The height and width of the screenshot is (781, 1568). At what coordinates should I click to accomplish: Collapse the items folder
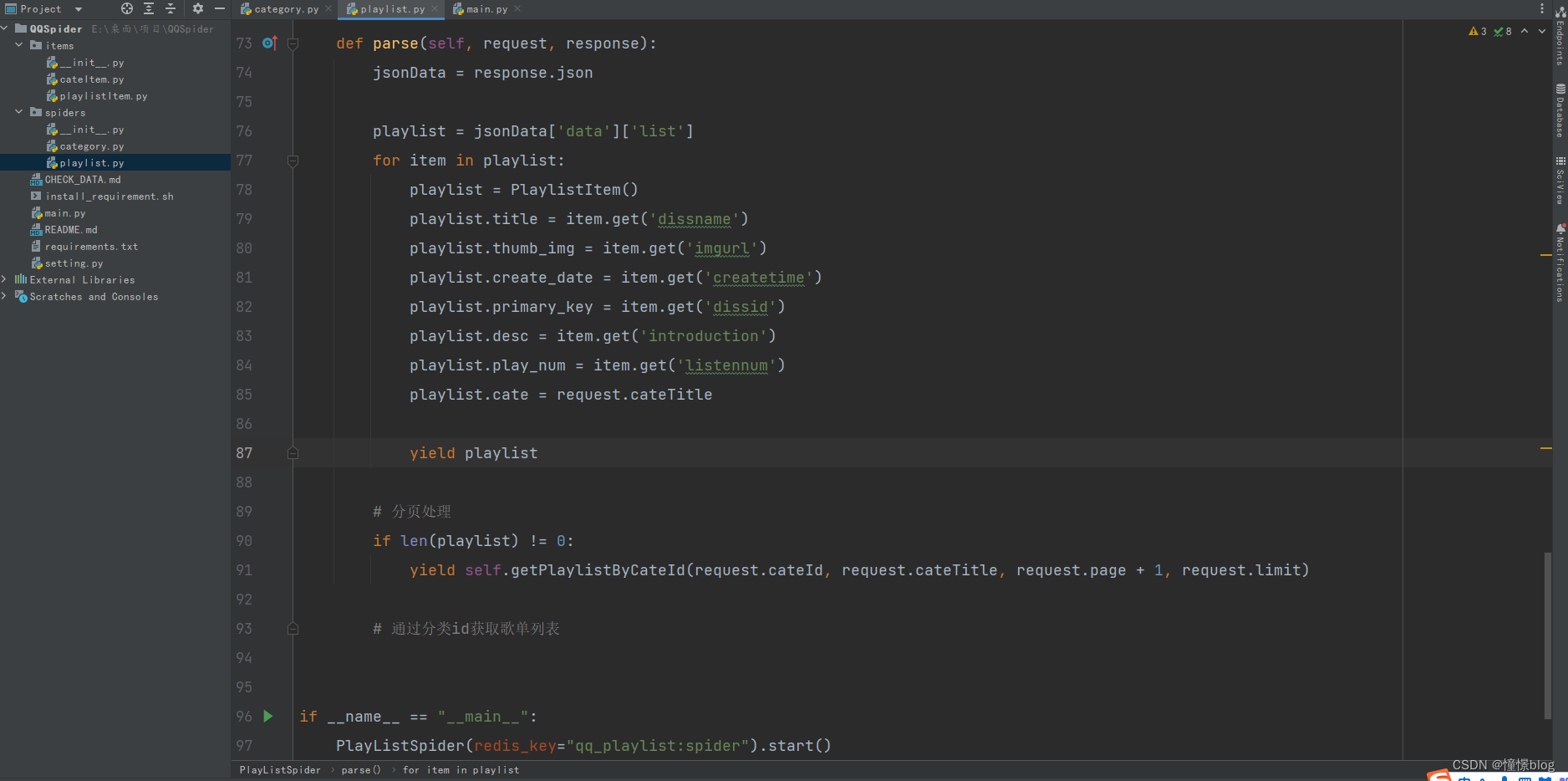click(x=19, y=45)
